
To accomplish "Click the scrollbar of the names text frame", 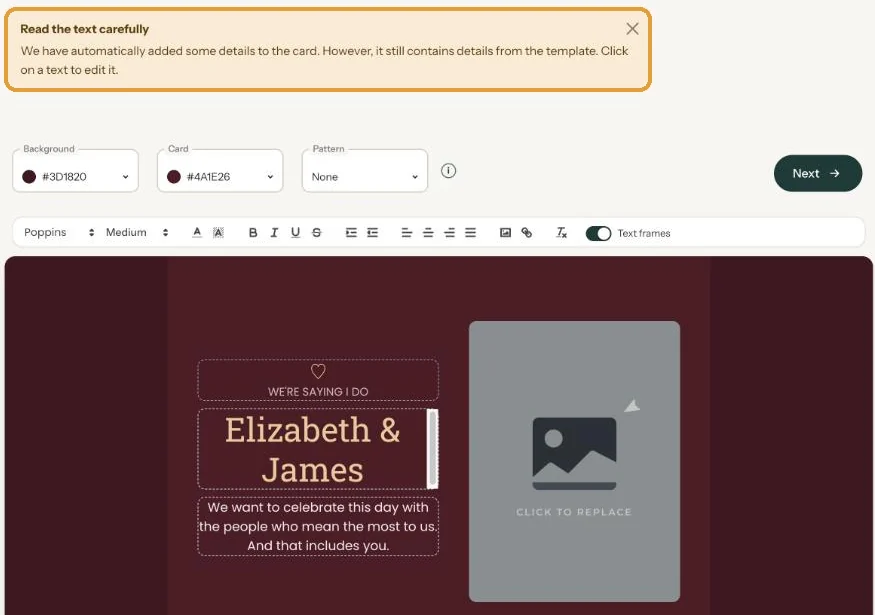I will [432, 449].
